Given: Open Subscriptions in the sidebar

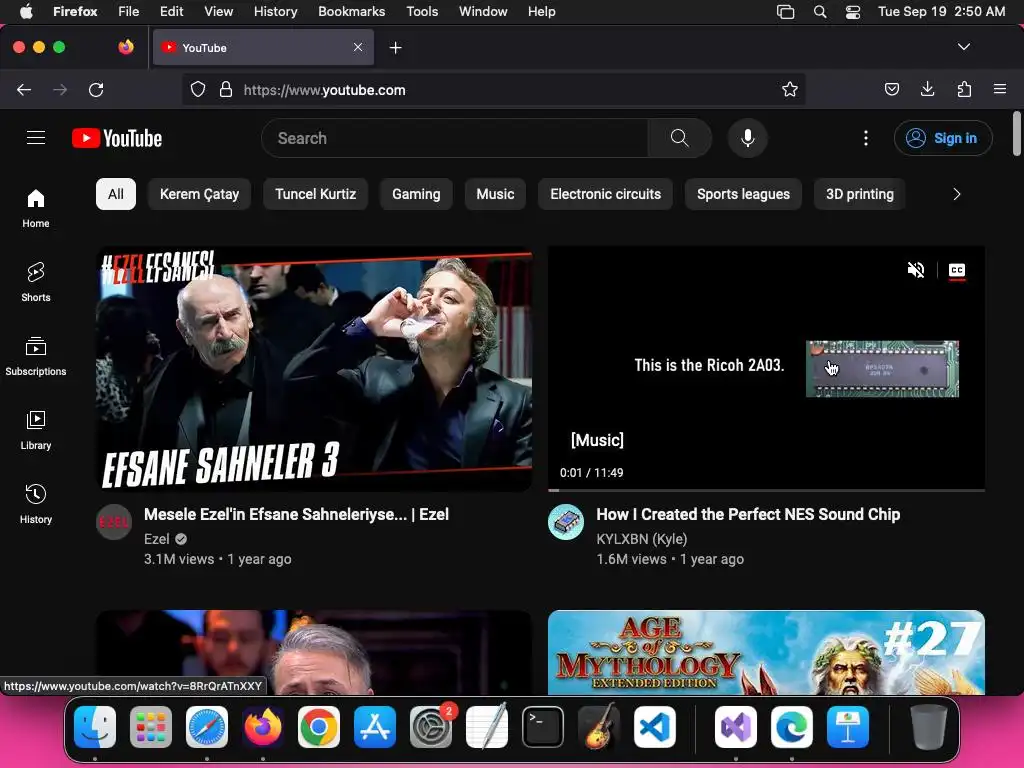Looking at the screenshot, I should (x=36, y=357).
